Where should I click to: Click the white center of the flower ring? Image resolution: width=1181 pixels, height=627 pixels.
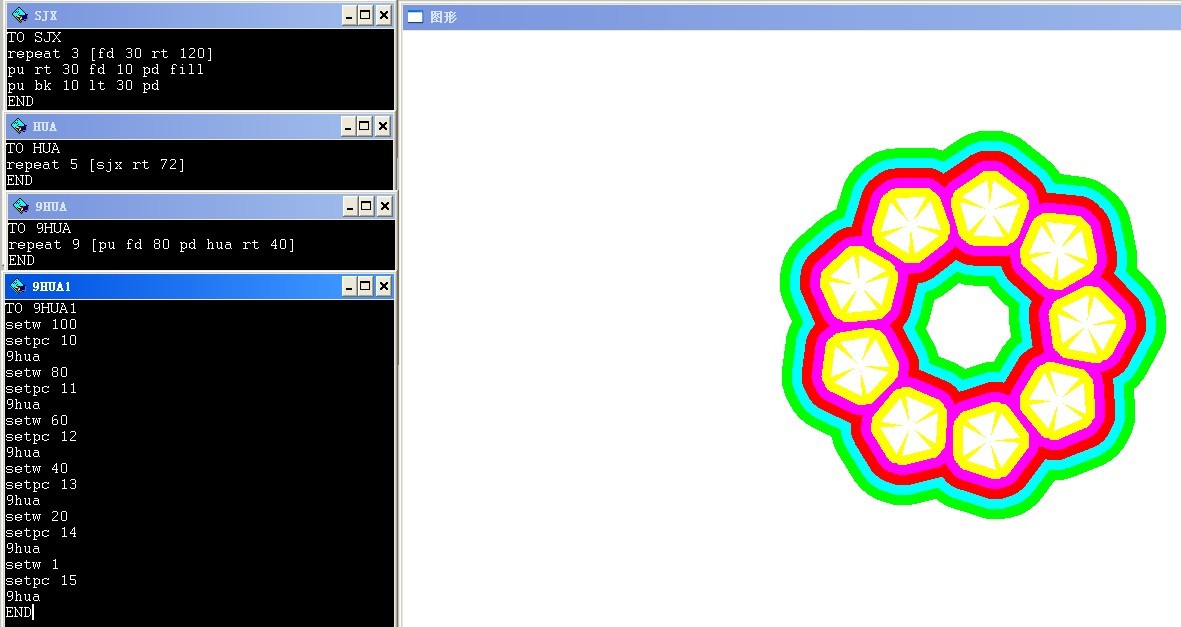tap(966, 324)
